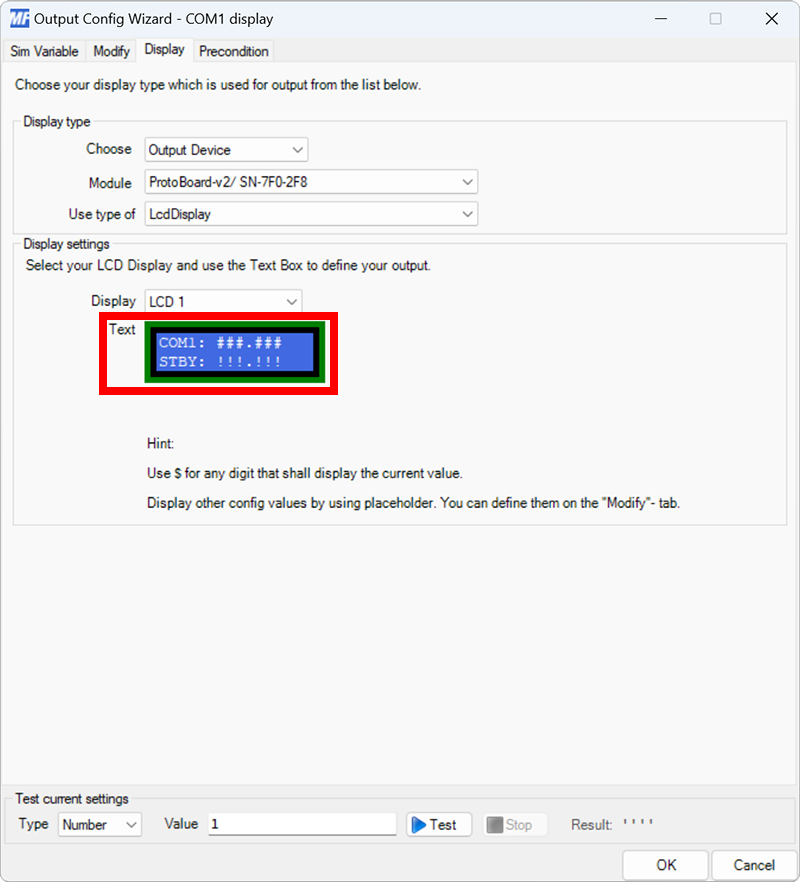Click inside the Value input field
The width and height of the screenshot is (800, 882).
tap(300, 823)
